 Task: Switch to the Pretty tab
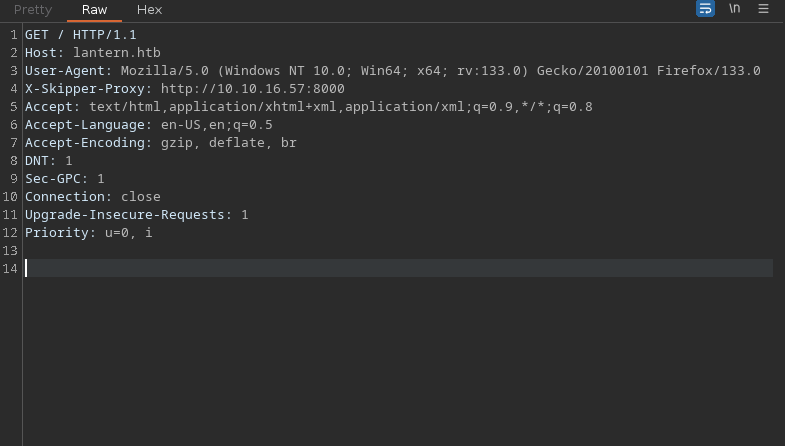point(33,10)
